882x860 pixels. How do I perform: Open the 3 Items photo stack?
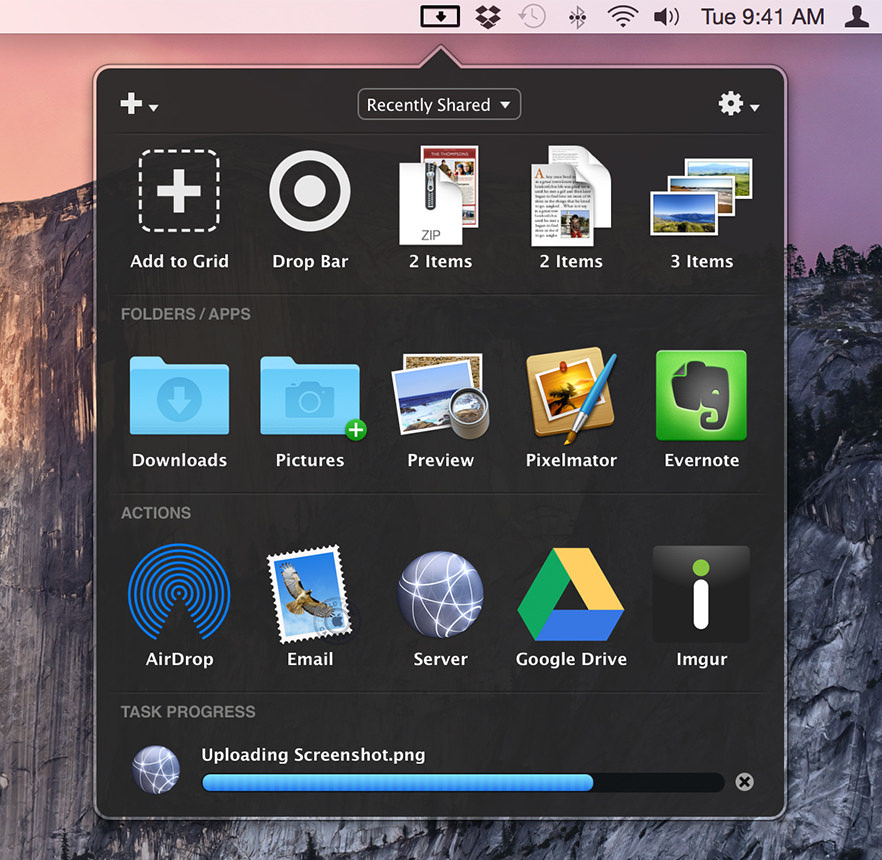tap(701, 196)
